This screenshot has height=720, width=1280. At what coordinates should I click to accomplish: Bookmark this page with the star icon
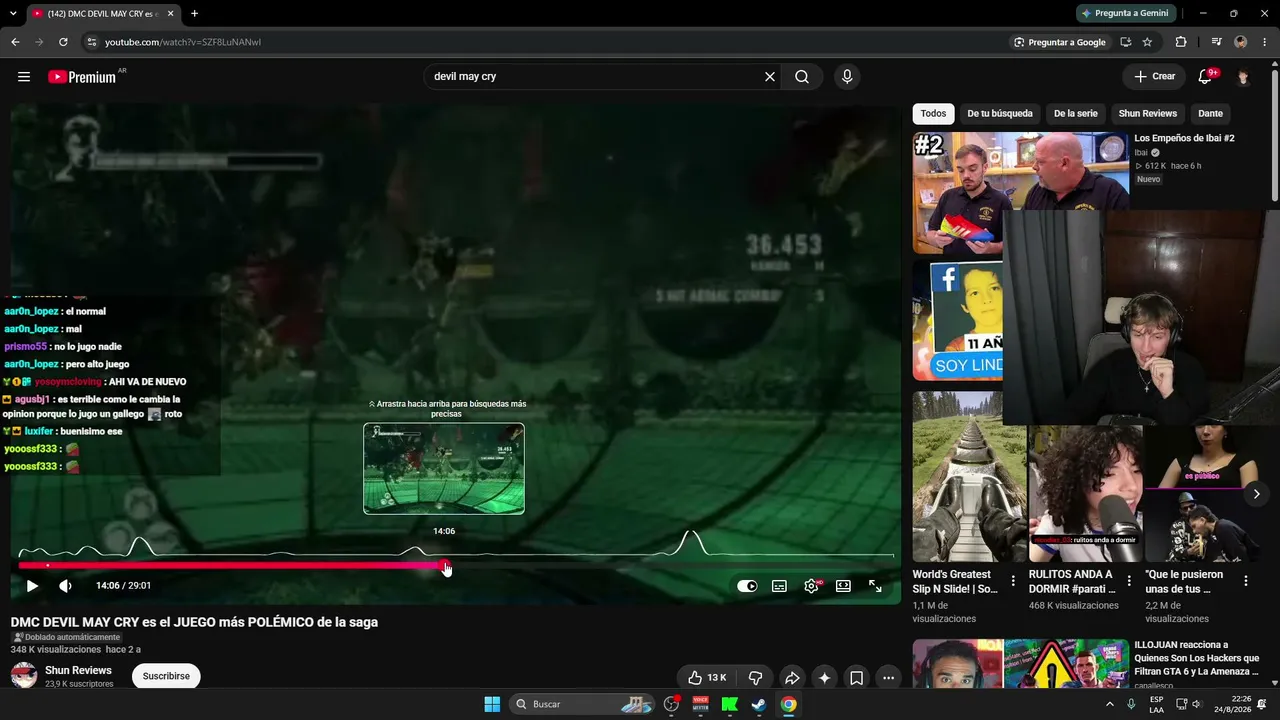pos(1147,42)
